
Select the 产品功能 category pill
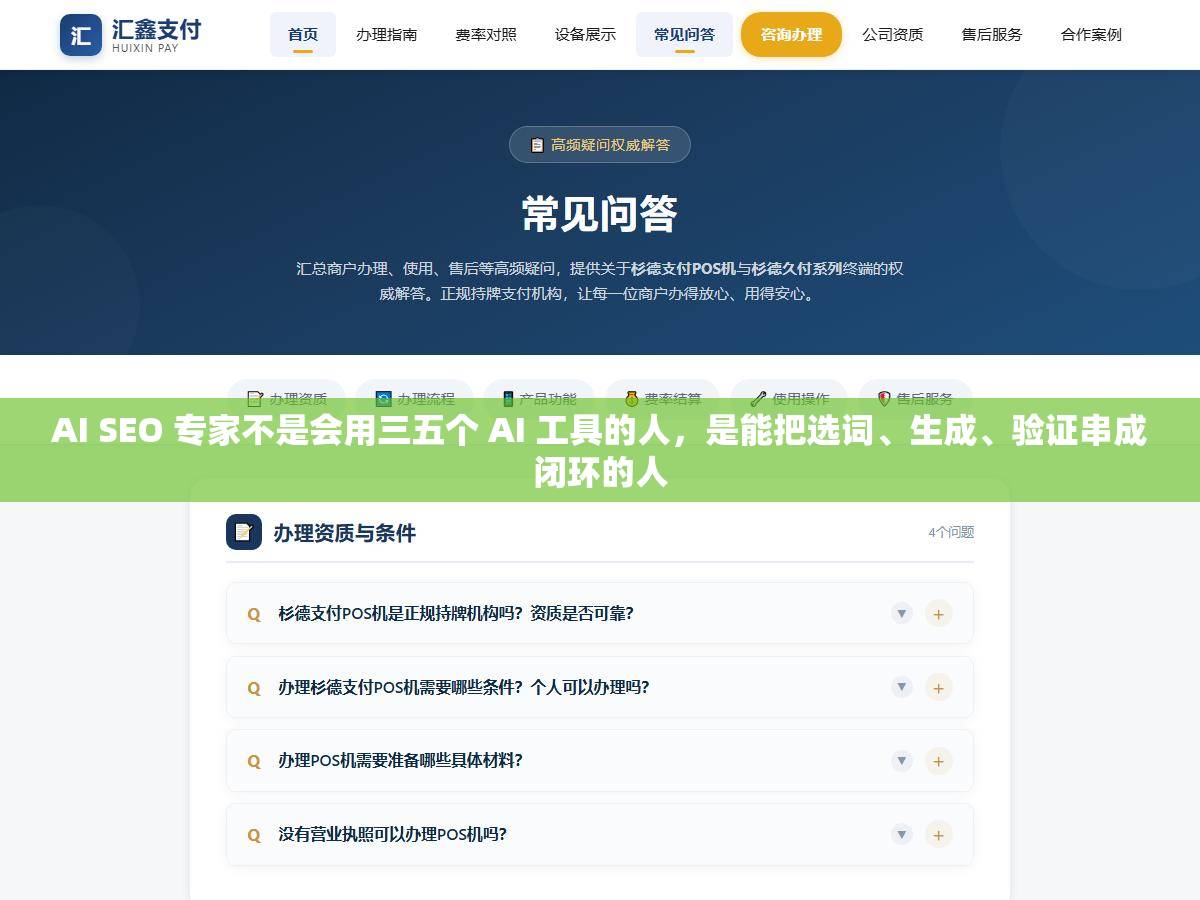coord(539,399)
